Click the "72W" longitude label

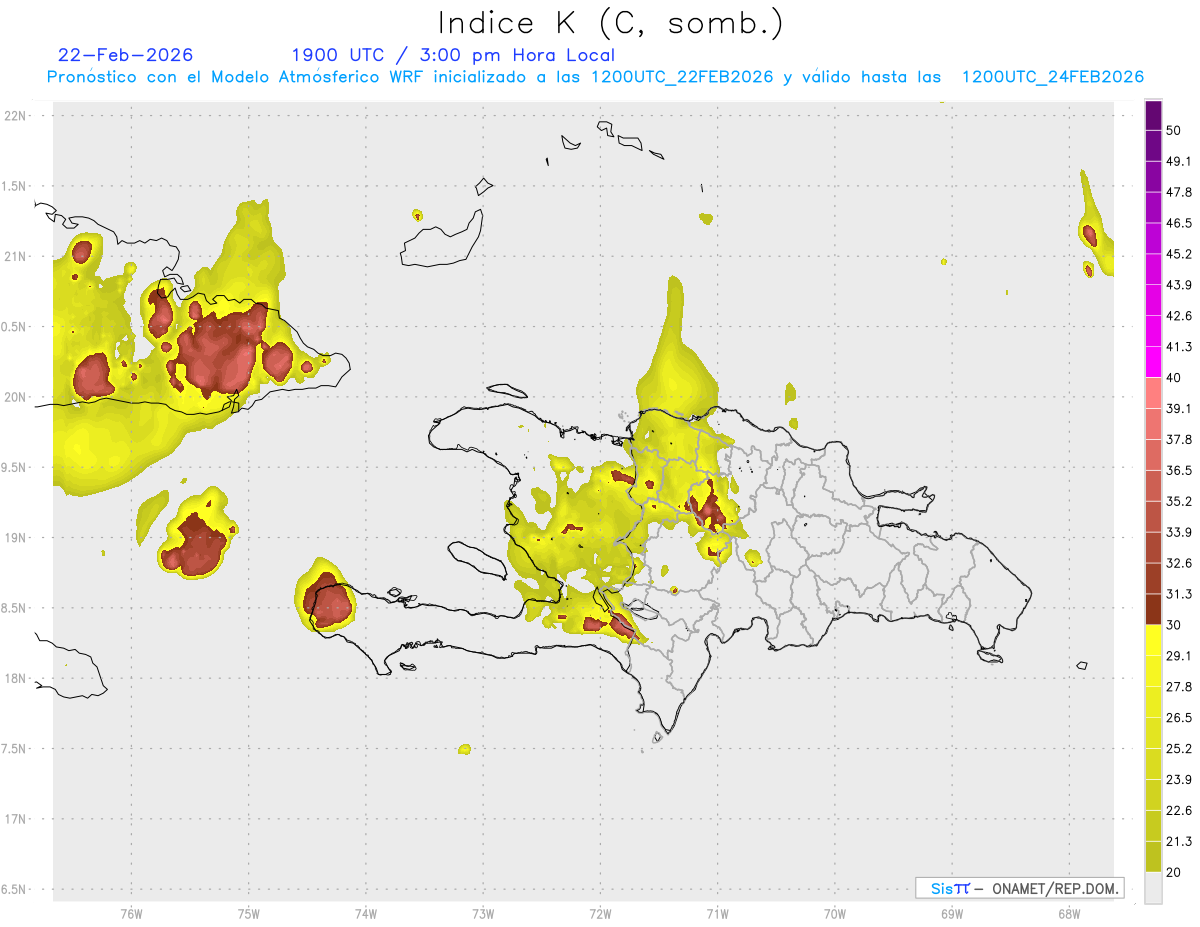[x=600, y=914]
